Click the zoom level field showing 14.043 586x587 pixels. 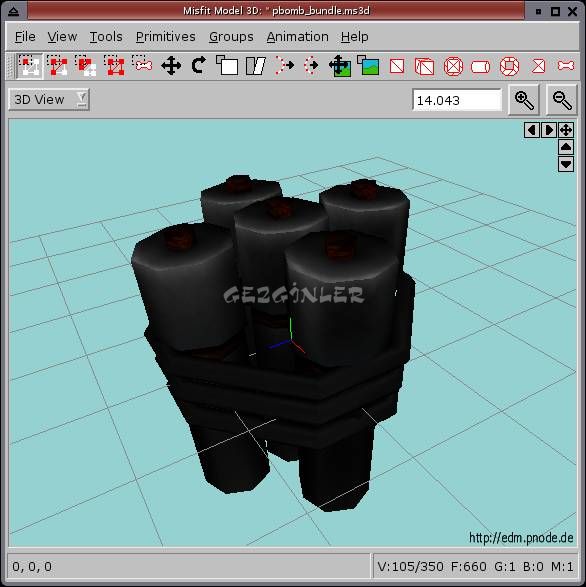(x=457, y=100)
